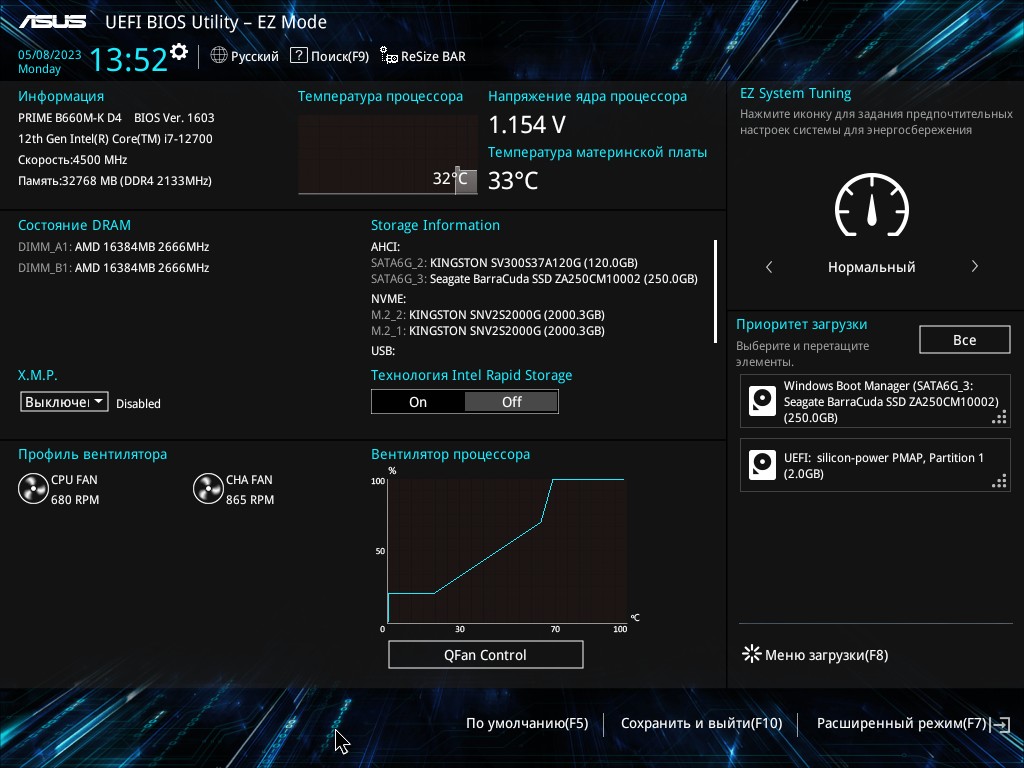Select next tuning mode with right arrow
This screenshot has width=1024, height=768.
(974, 267)
